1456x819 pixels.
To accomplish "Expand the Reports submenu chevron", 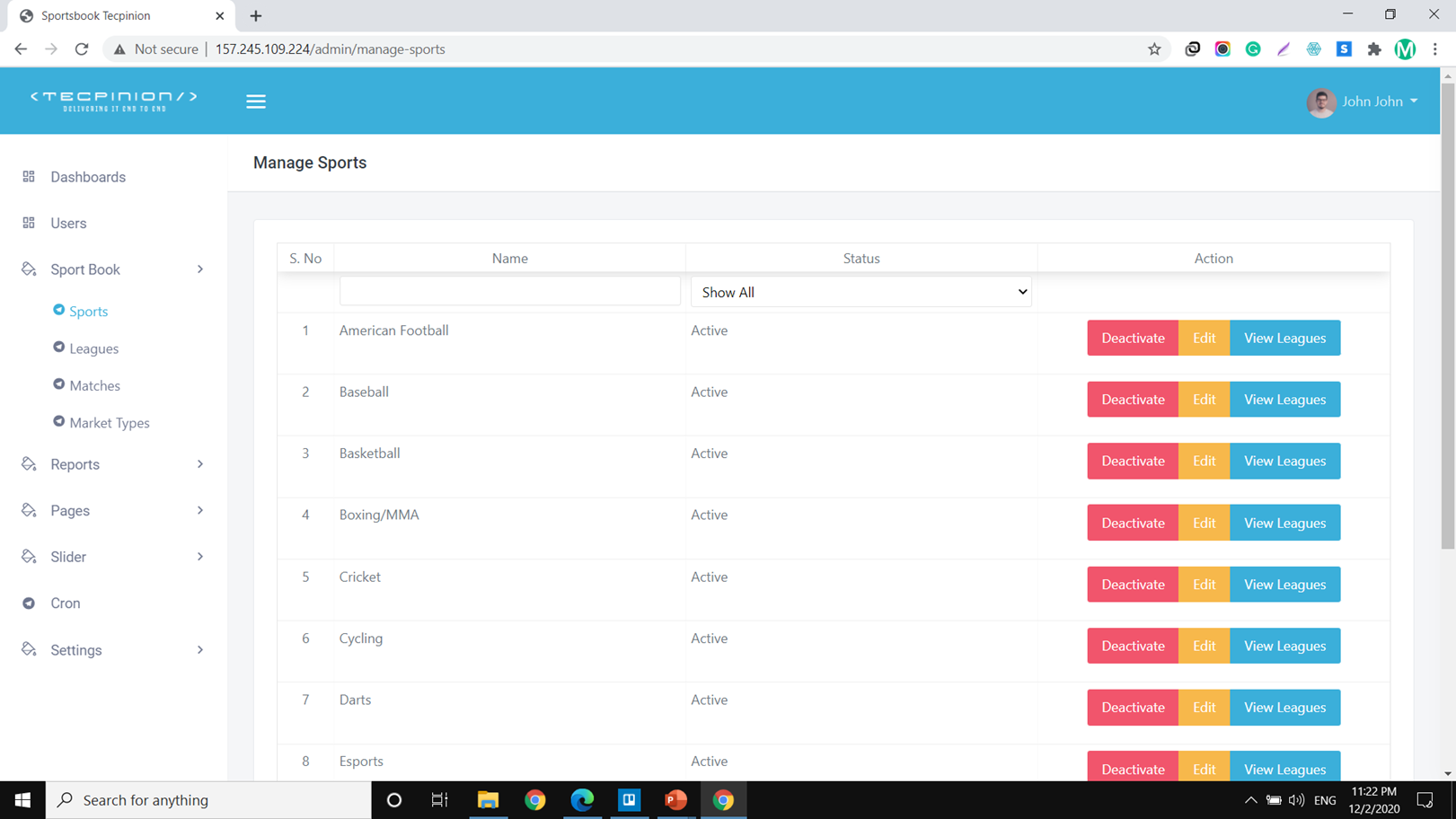I will pyautogui.click(x=199, y=464).
